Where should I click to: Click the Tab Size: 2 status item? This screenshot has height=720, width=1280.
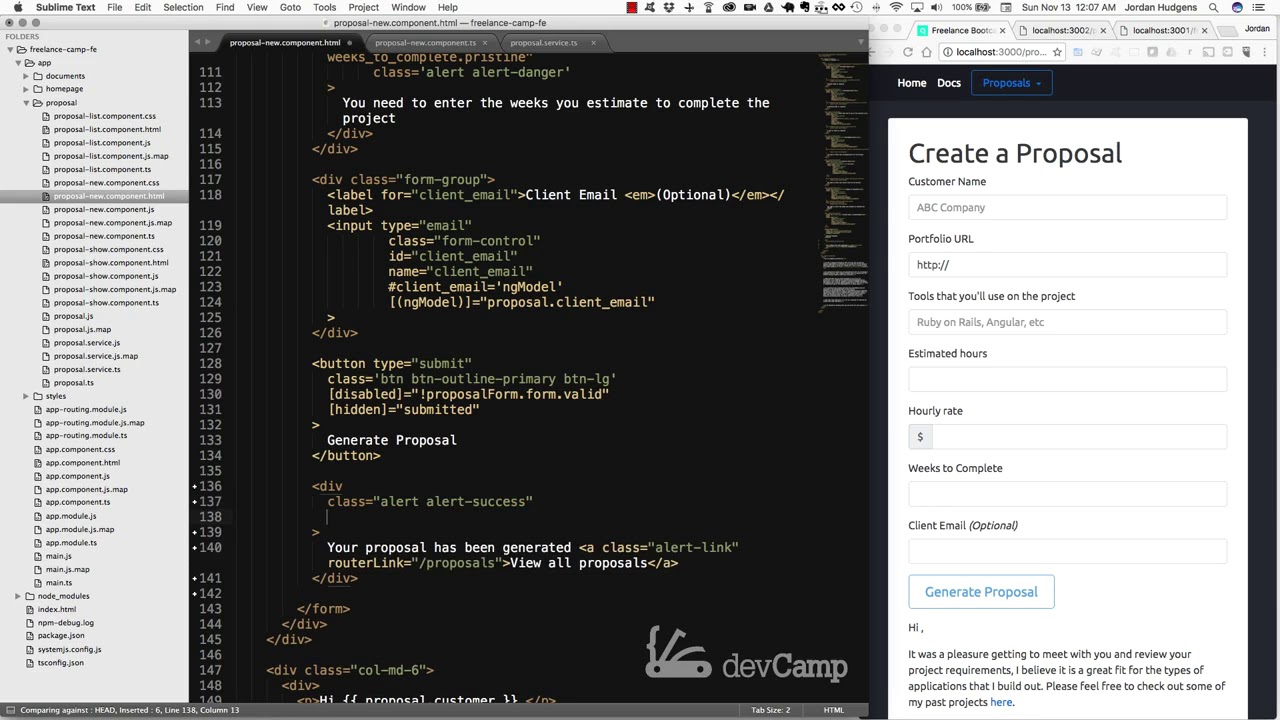click(x=771, y=710)
